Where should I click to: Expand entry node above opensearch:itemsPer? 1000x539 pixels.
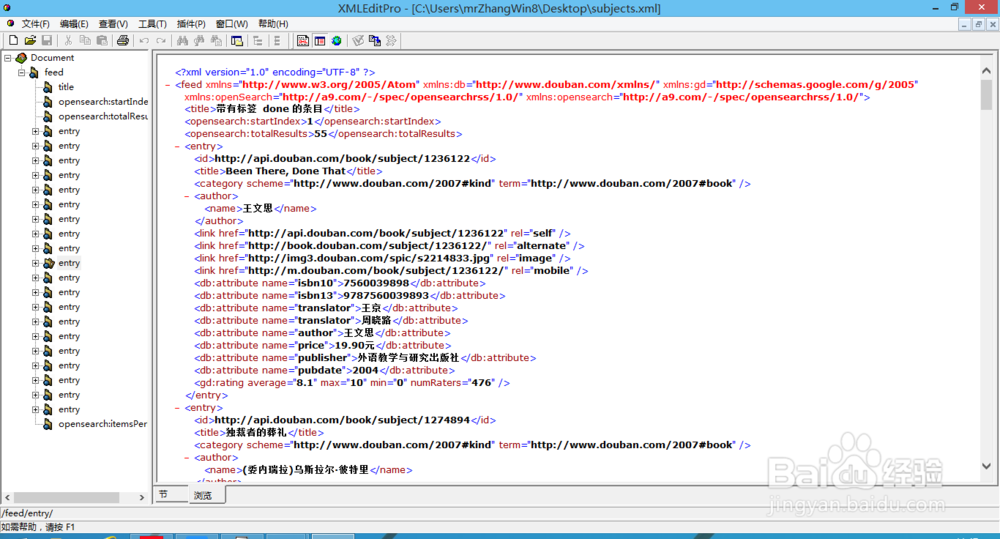[x=35, y=410]
